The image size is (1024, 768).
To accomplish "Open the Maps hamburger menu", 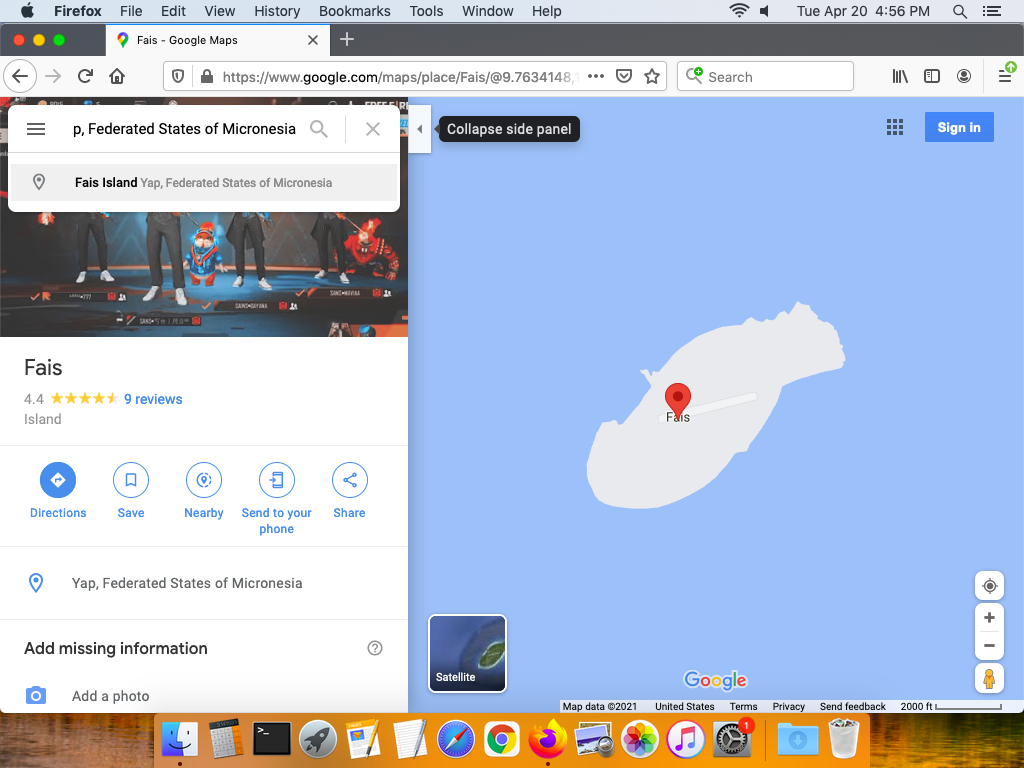I will (x=36, y=129).
